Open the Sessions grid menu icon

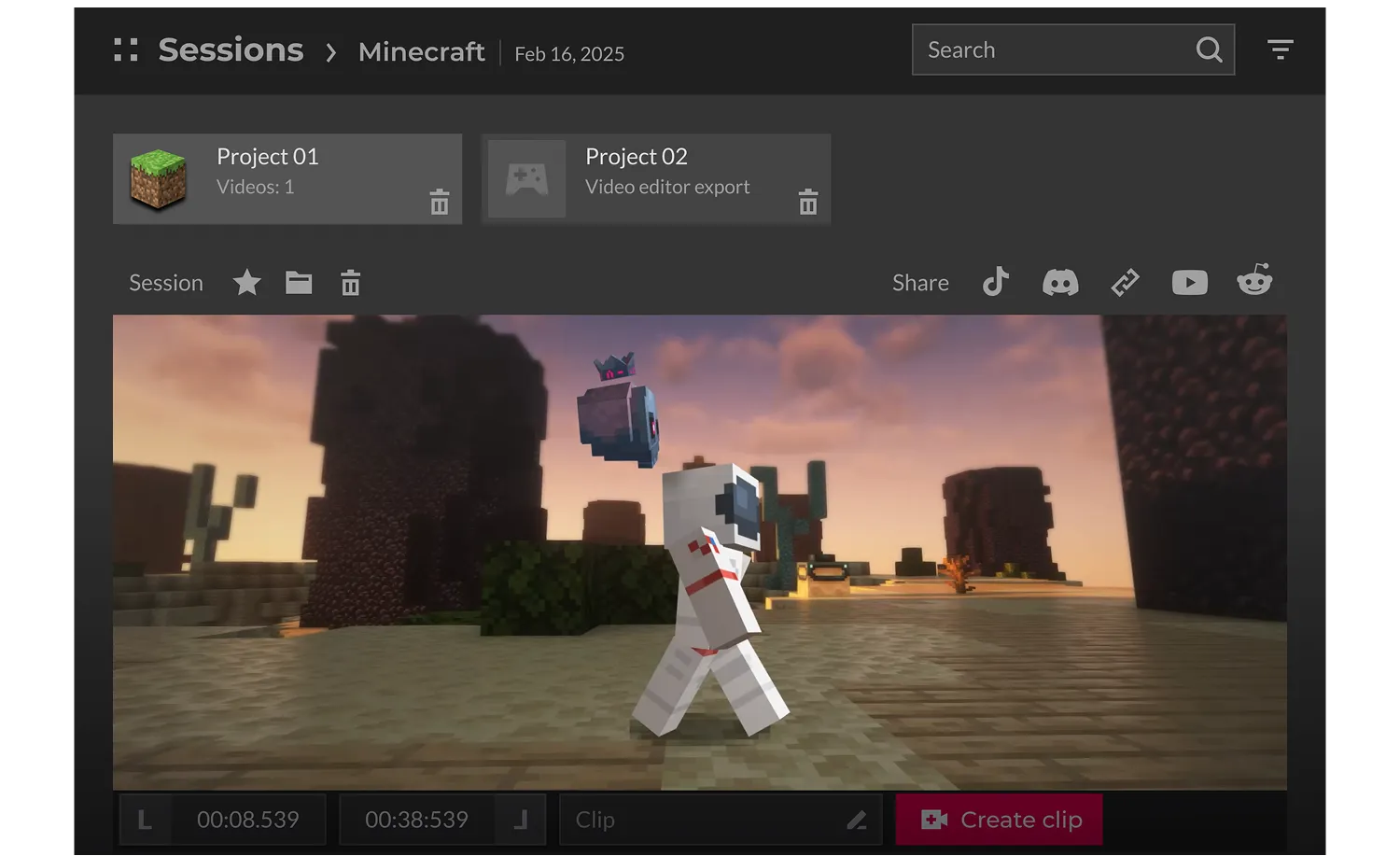(126, 49)
